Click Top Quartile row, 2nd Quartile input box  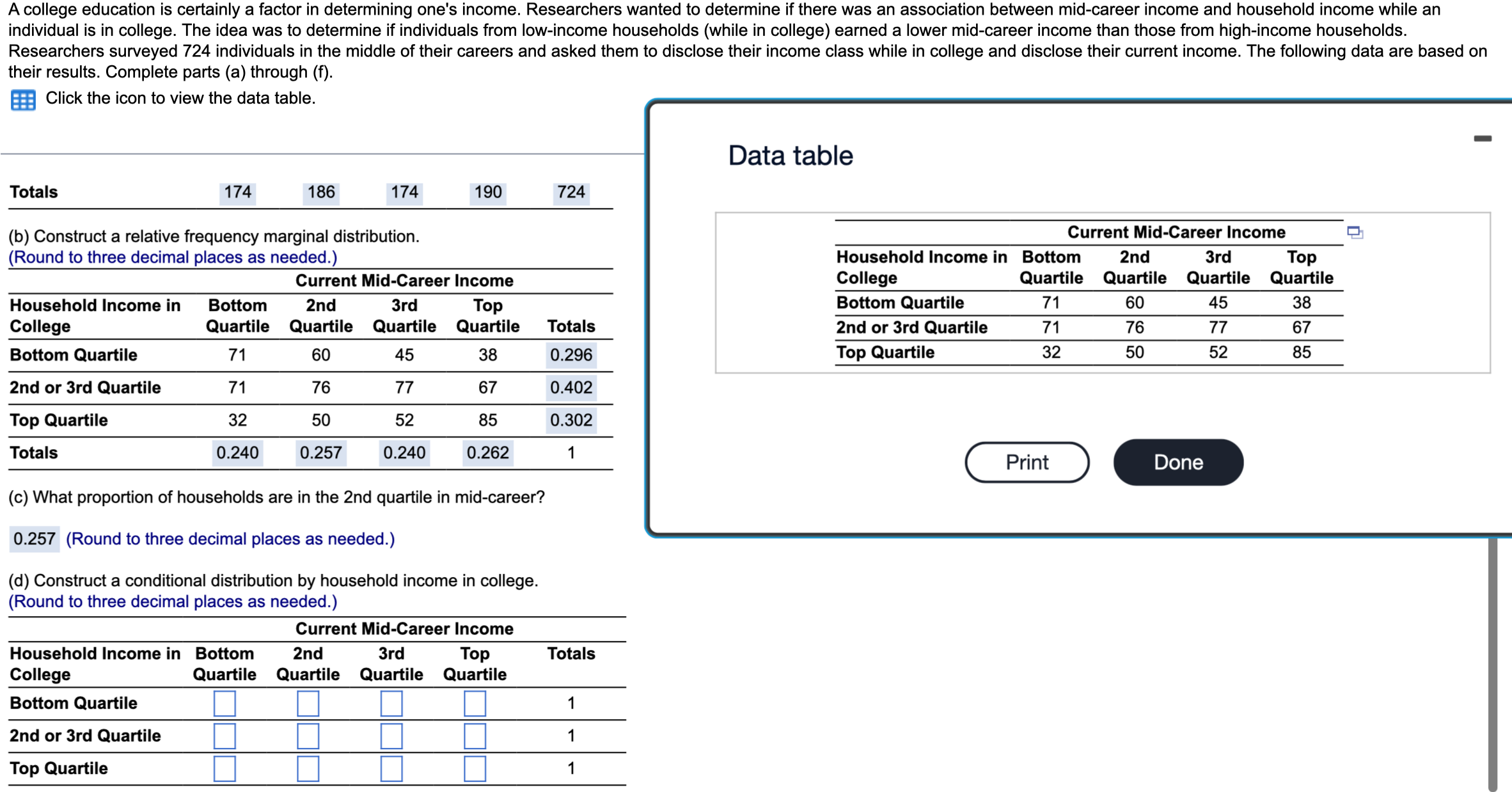(x=308, y=768)
